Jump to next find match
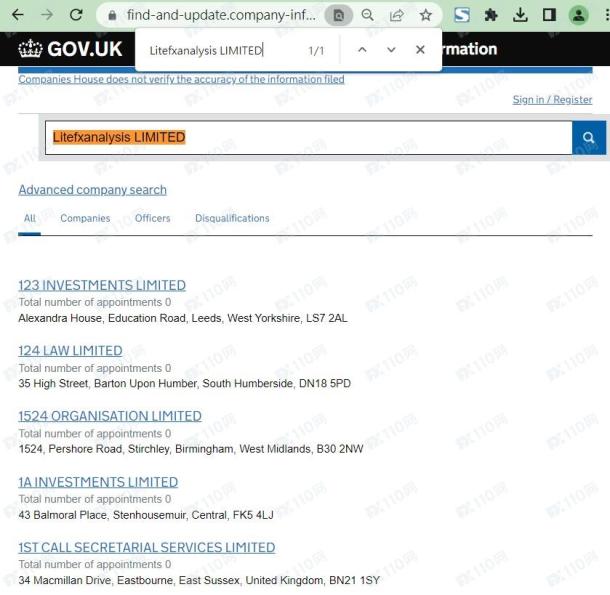 pos(391,50)
